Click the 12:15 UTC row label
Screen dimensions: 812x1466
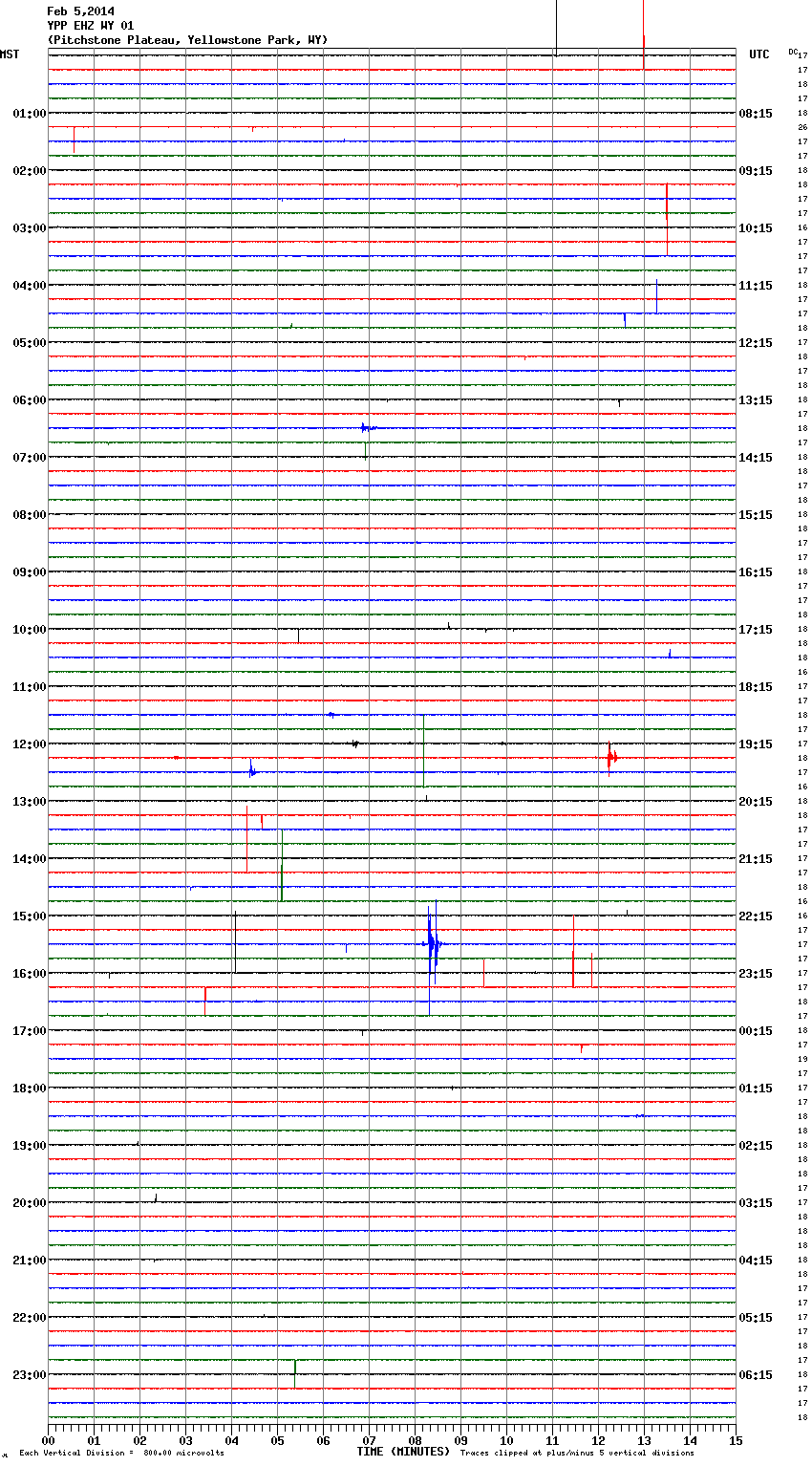click(756, 342)
